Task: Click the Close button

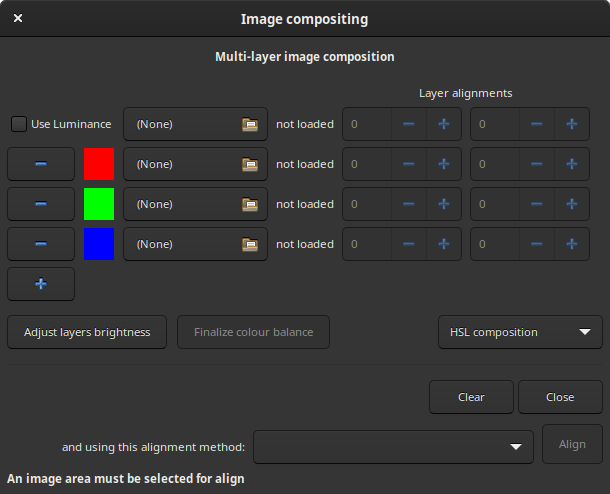Action: (560, 397)
